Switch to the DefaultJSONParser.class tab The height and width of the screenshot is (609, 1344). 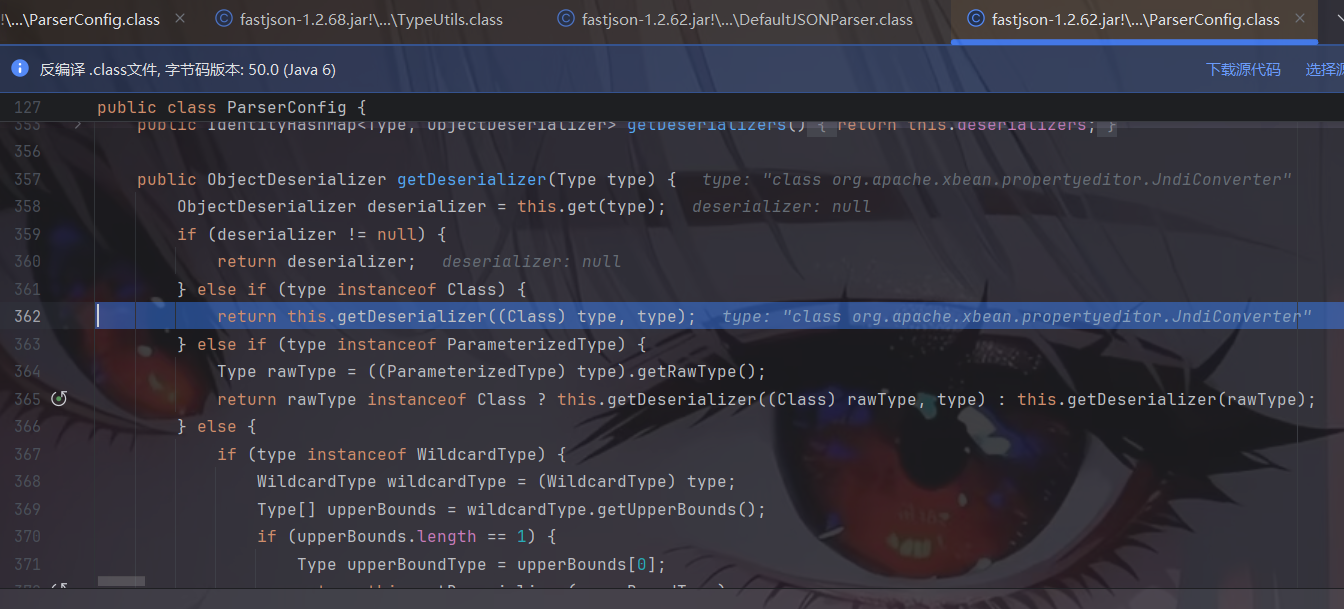coord(747,19)
